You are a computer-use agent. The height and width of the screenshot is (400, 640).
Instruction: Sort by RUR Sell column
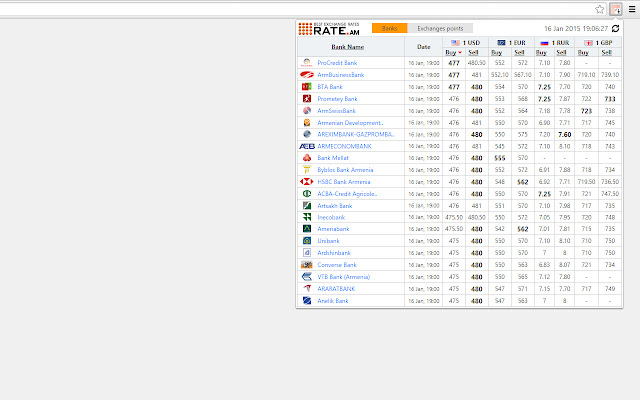pyautogui.click(x=561, y=52)
